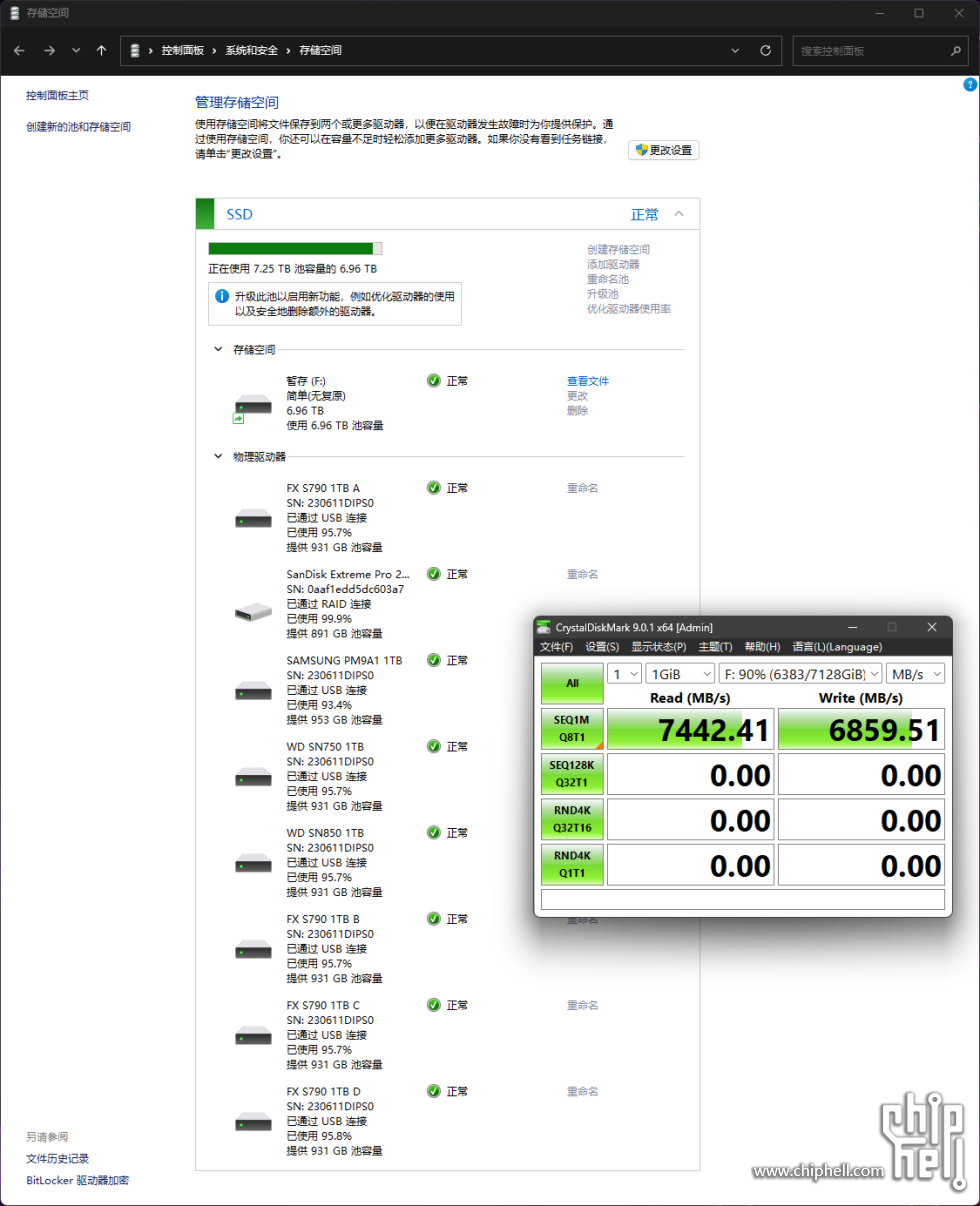Refresh the control panel address bar
This screenshot has width=980, height=1206.
(765, 50)
